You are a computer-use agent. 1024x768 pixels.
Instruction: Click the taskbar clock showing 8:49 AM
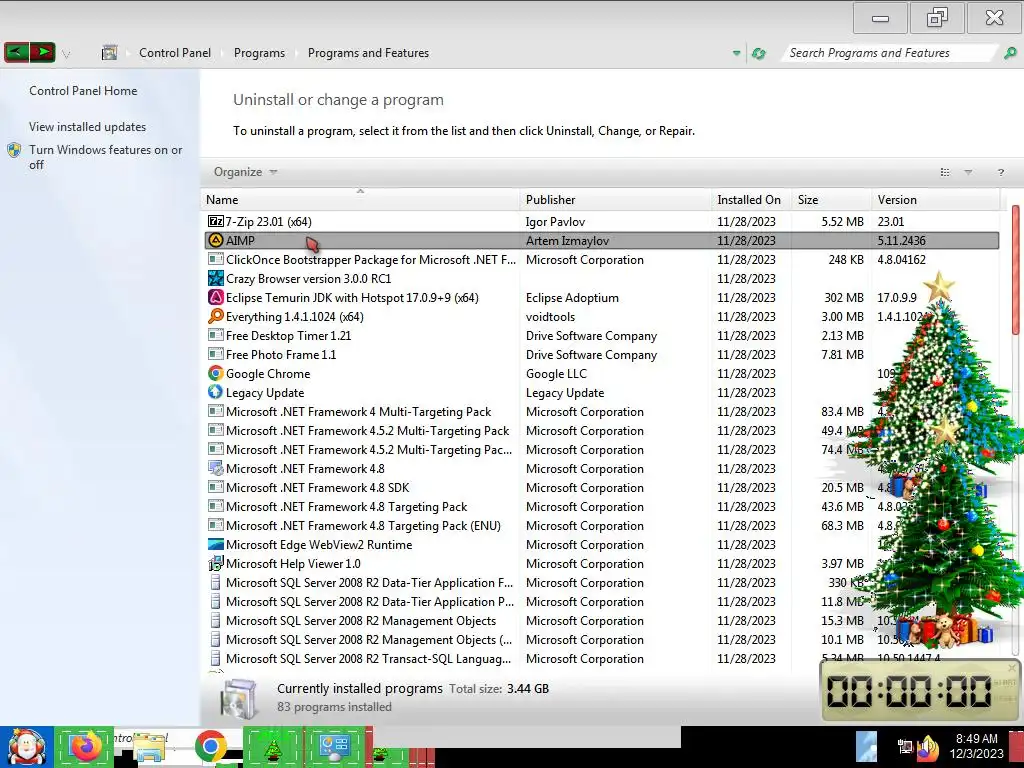tap(976, 746)
